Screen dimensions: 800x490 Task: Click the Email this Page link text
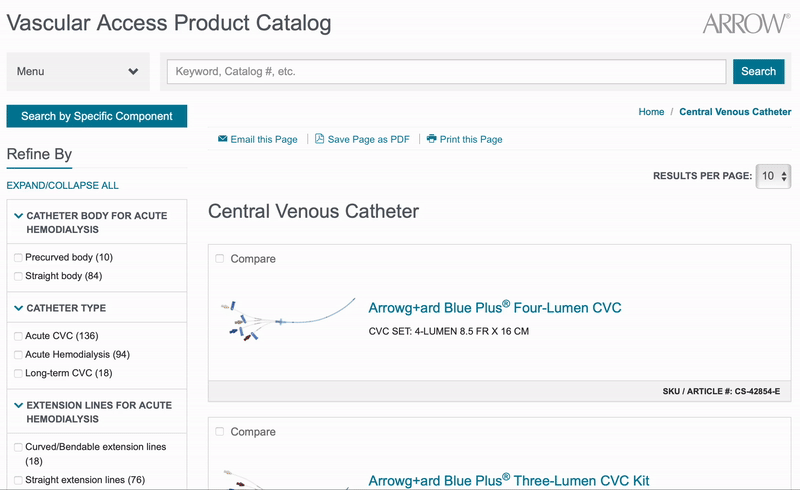(264, 139)
